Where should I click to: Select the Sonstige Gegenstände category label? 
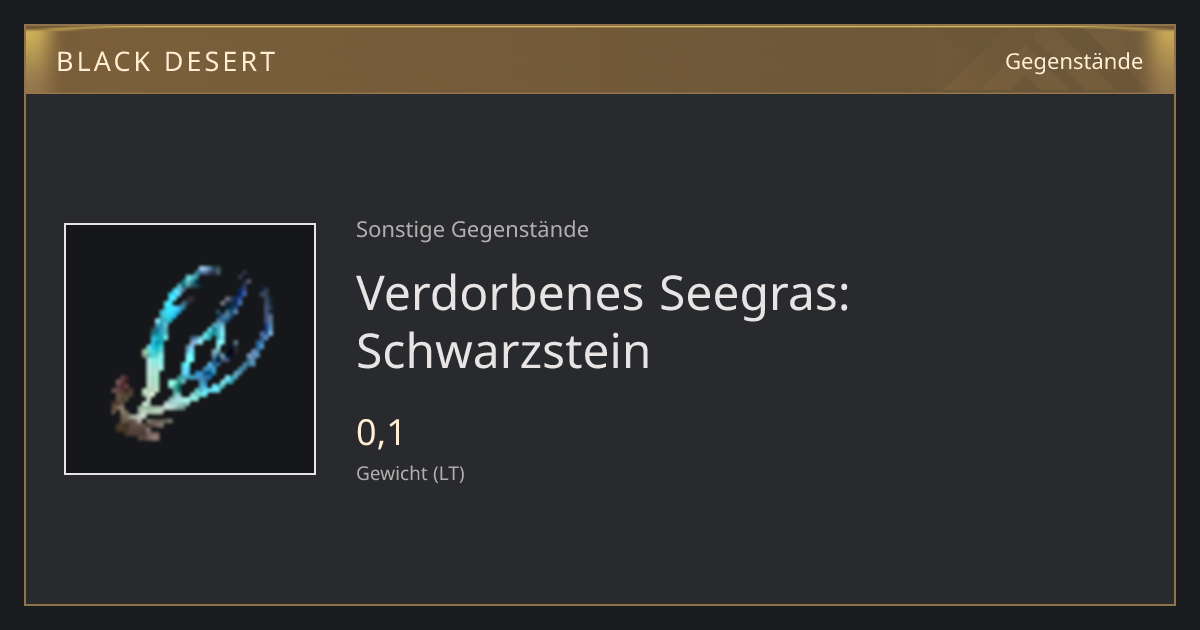coord(472,230)
